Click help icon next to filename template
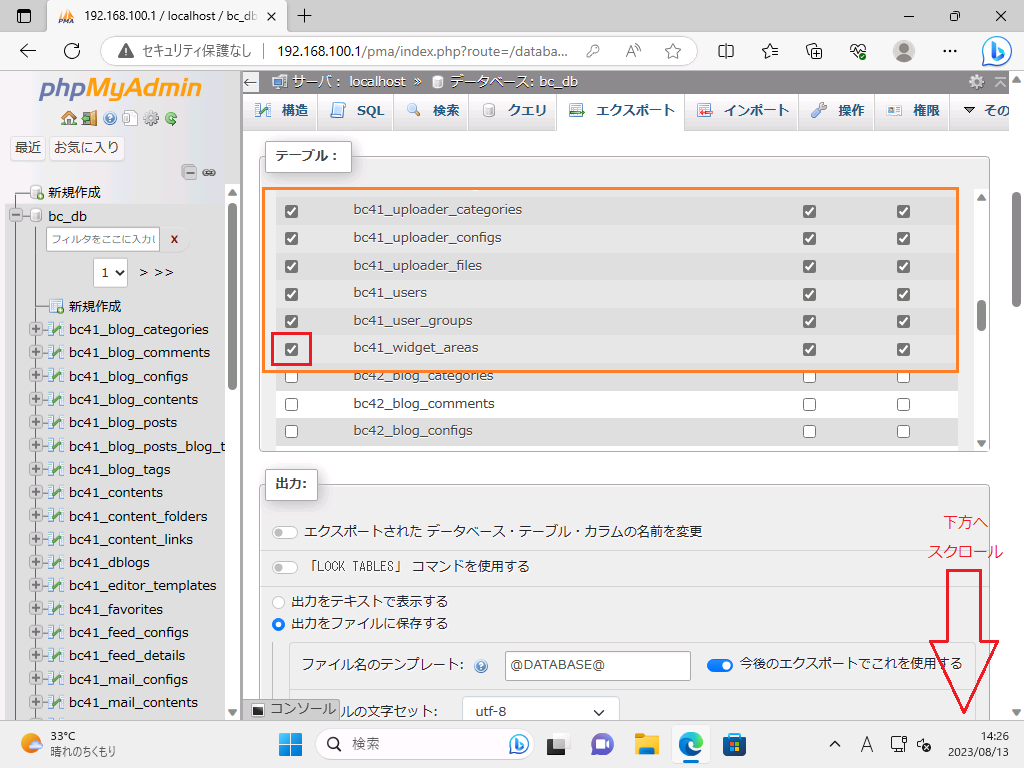 [481, 666]
